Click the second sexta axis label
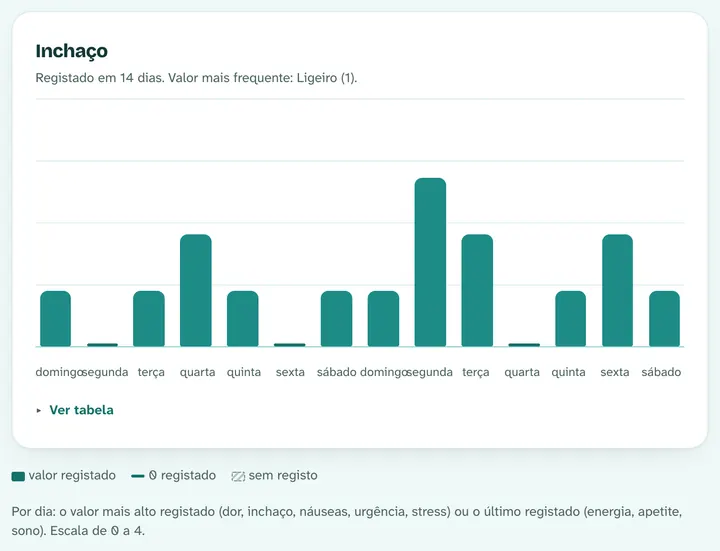Image resolution: width=720 pixels, height=551 pixels. [x=615, y=372]
